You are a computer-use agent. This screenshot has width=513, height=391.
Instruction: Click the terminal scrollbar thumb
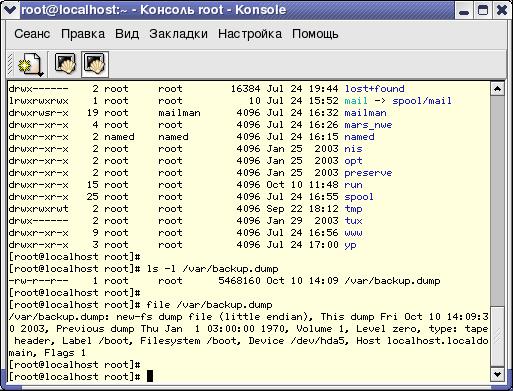(497, 335)
